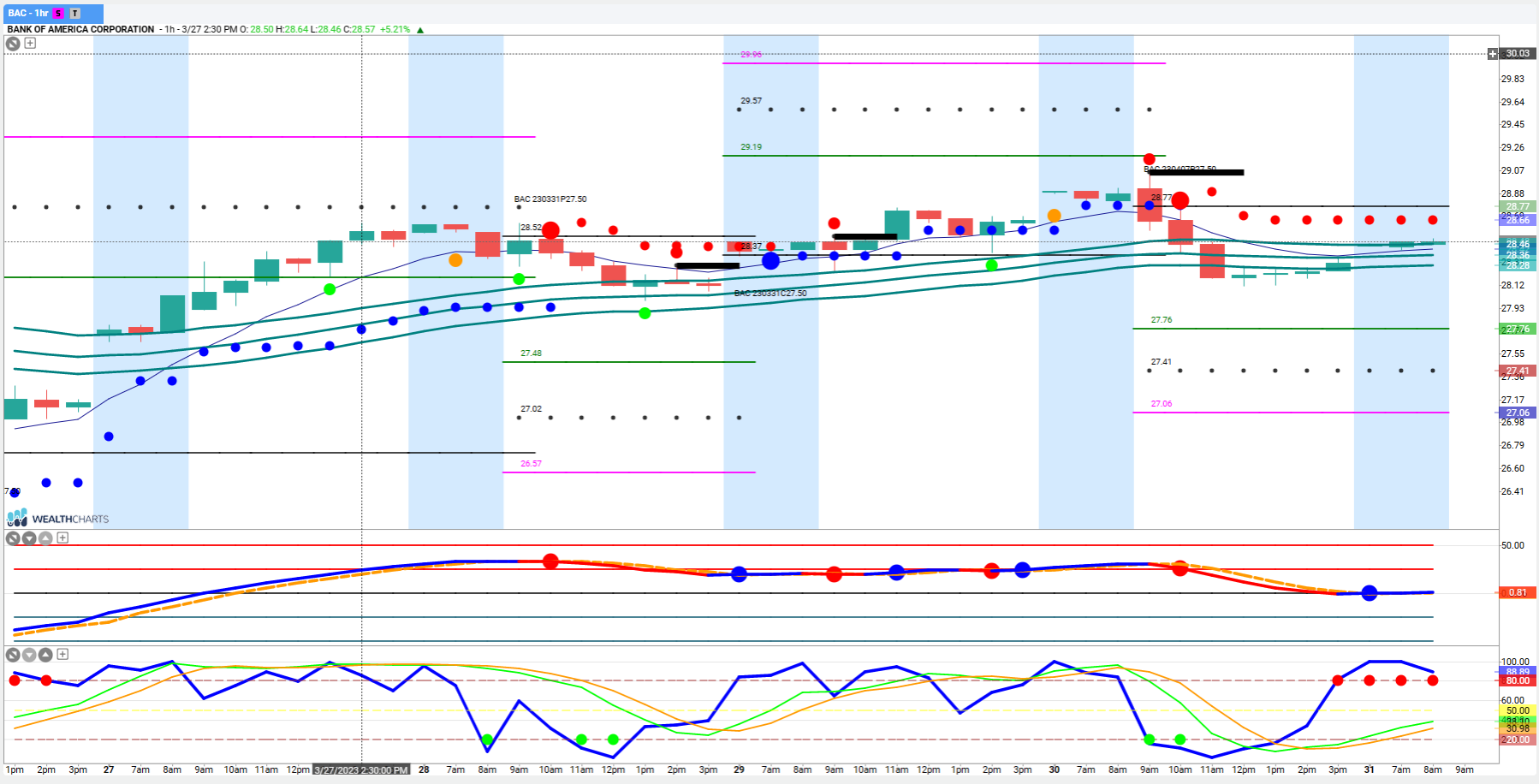Click the BANK OF AMERICA CORPORATION title

(x=80, y=29)
